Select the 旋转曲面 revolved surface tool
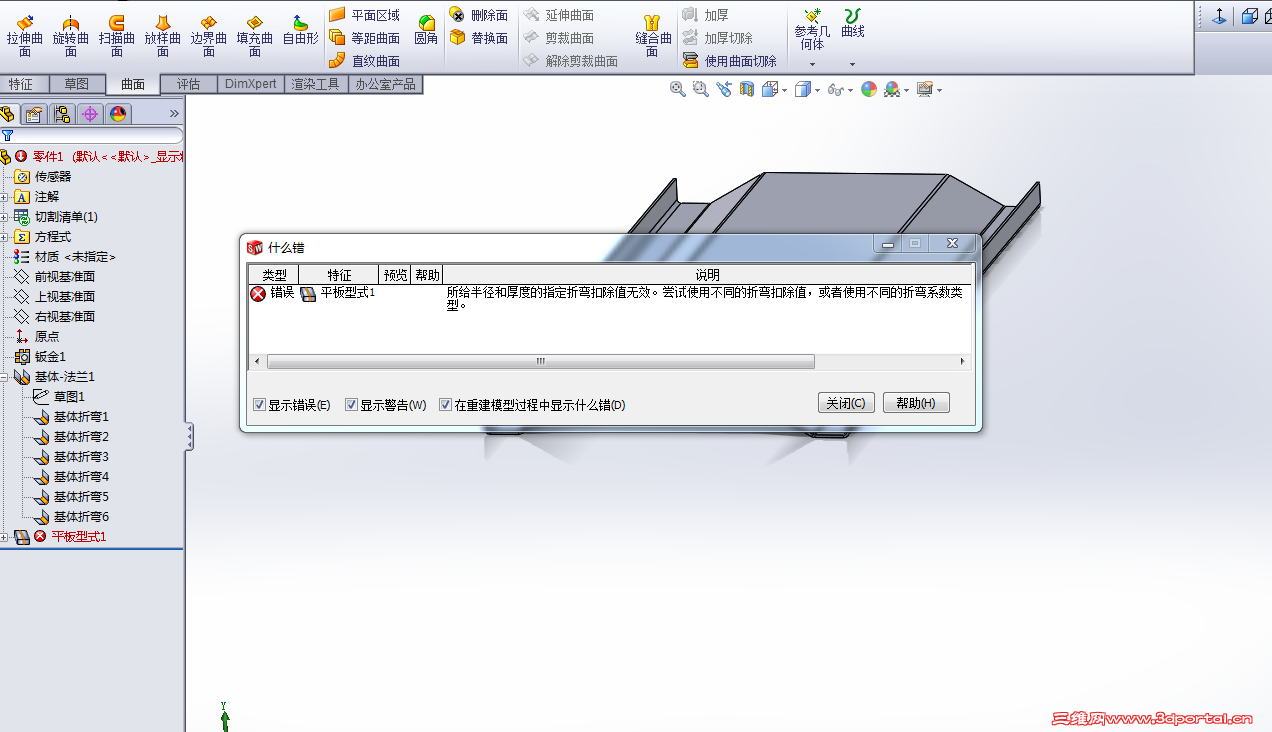1272x732 pixels. coord(71,36)
